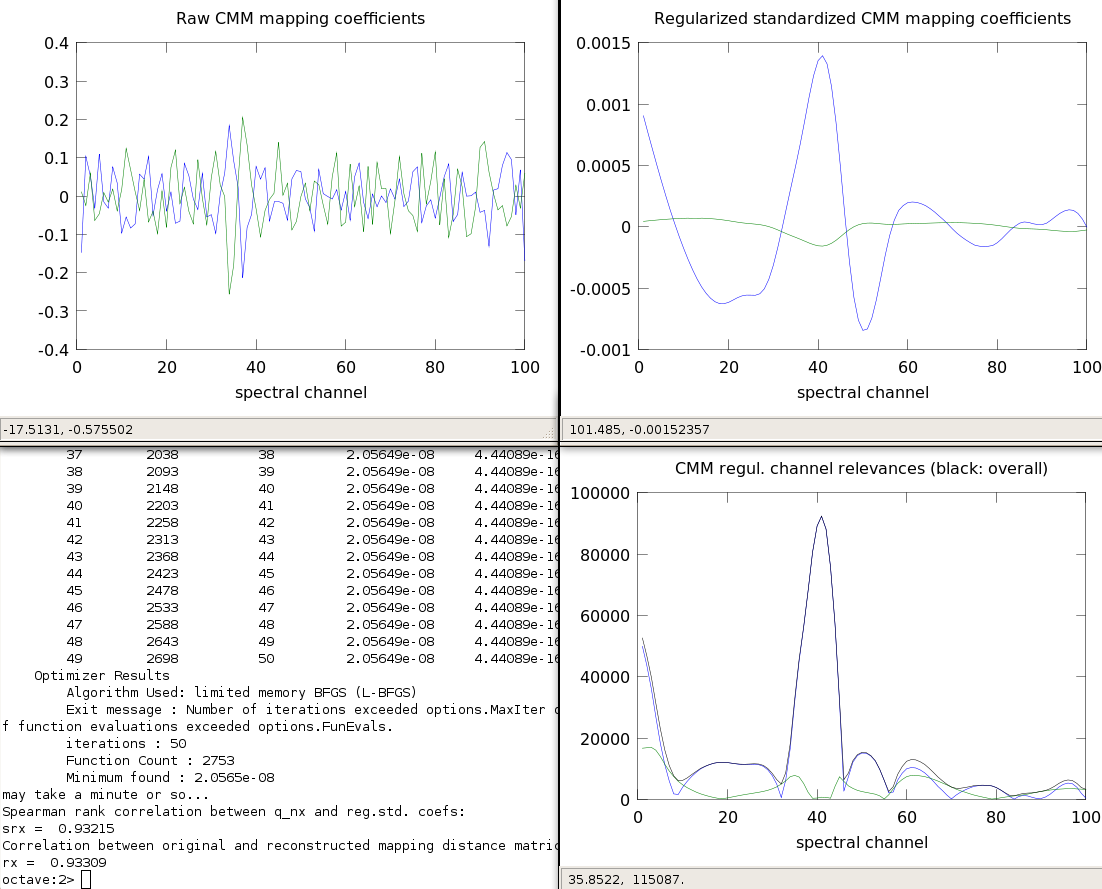1102x889 pixels.
Task: Click the 'spectral channel' label under relevances plot
Action: click(x=862, y=842)
